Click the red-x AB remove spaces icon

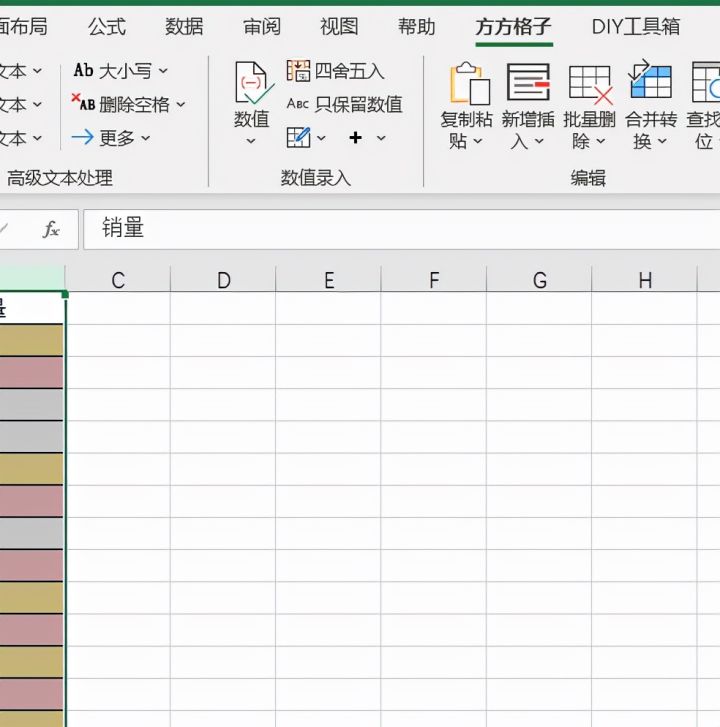coord(83,102)
